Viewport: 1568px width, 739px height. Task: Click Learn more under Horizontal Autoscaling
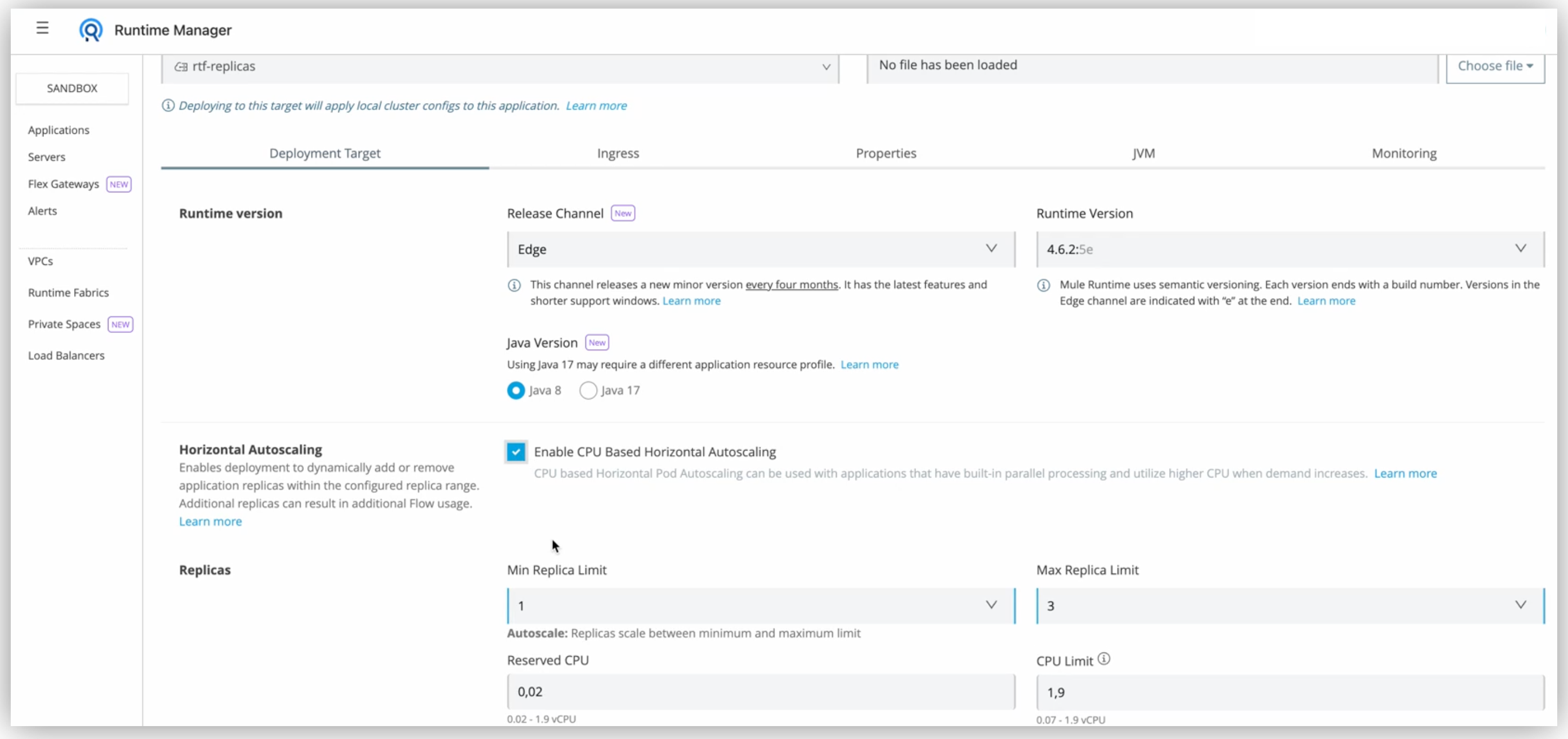(210, 521)
